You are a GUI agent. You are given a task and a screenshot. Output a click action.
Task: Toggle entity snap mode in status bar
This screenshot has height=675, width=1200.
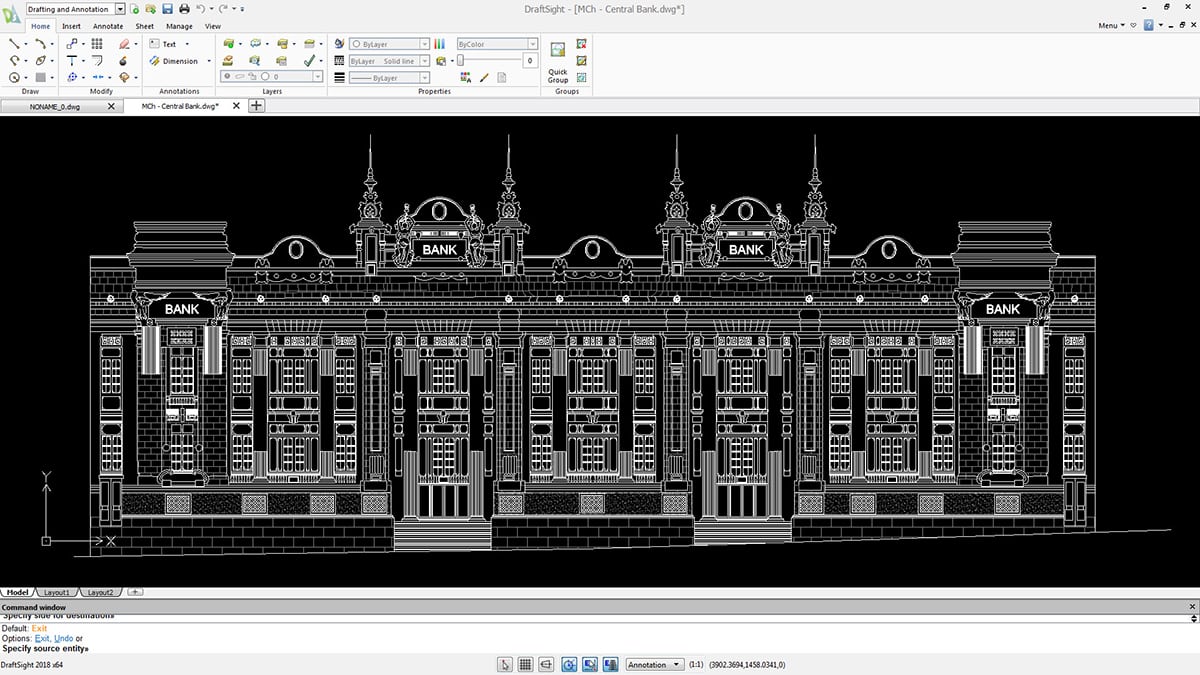[x=590, y=664]
